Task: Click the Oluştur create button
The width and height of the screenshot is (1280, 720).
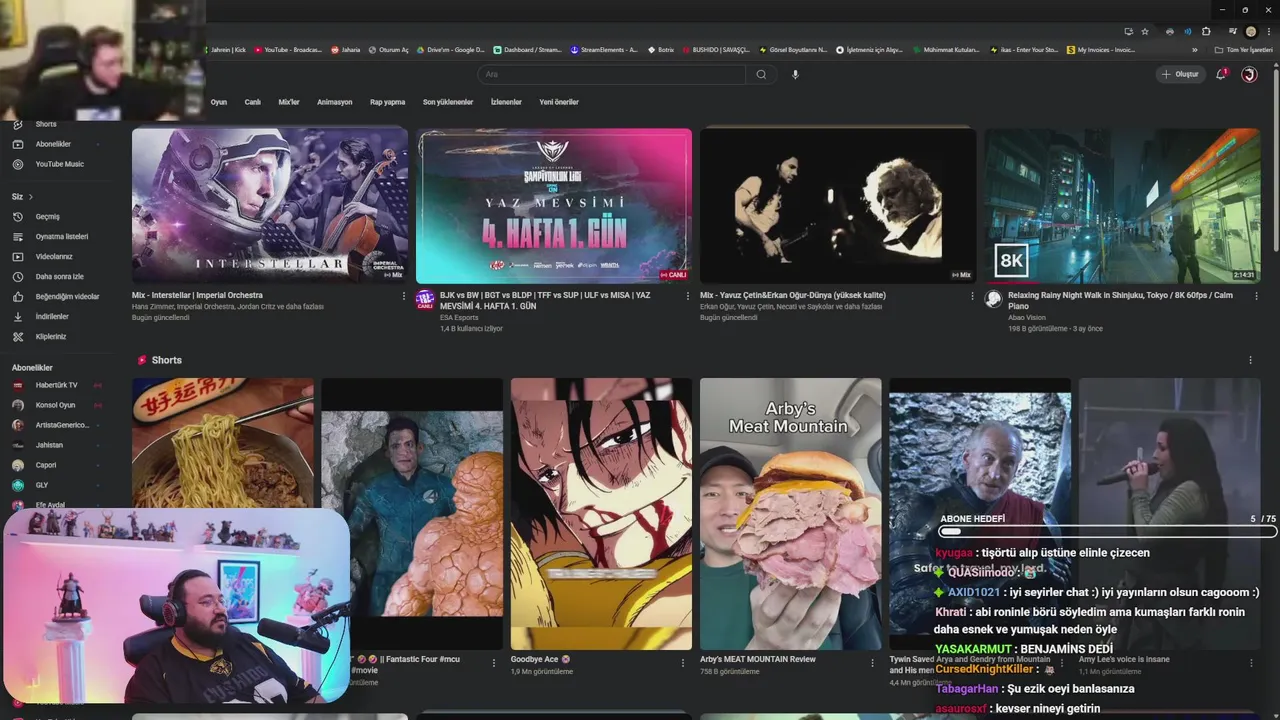Action: tap(1180, 74)
